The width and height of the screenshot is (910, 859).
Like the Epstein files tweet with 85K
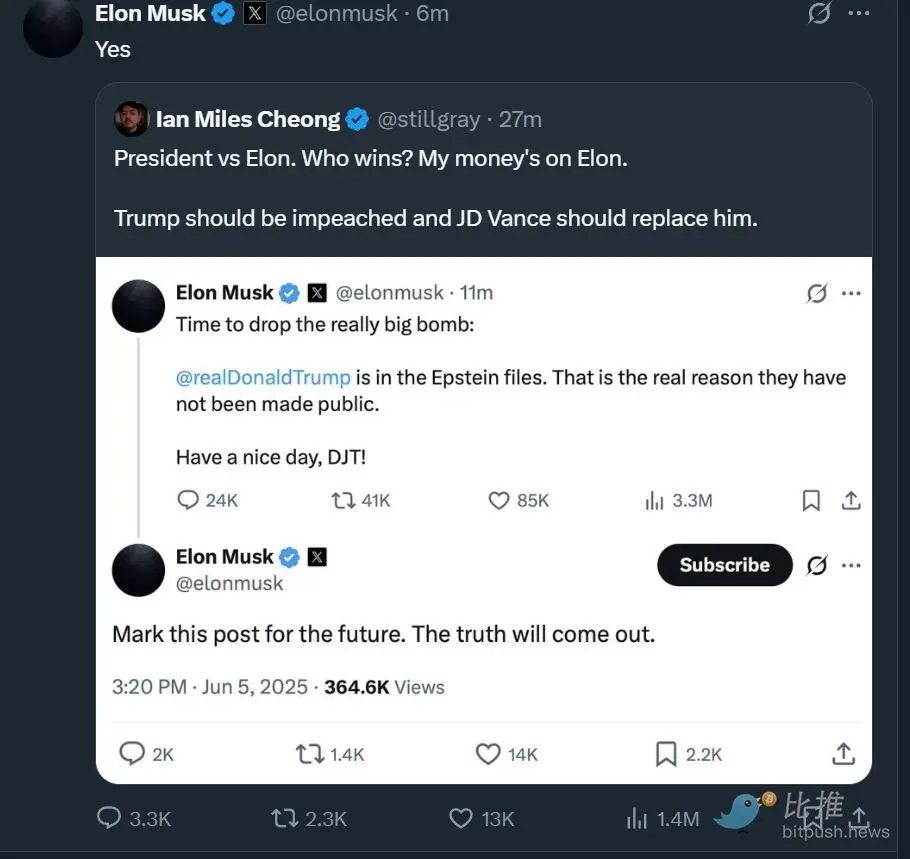pos(499,500)
